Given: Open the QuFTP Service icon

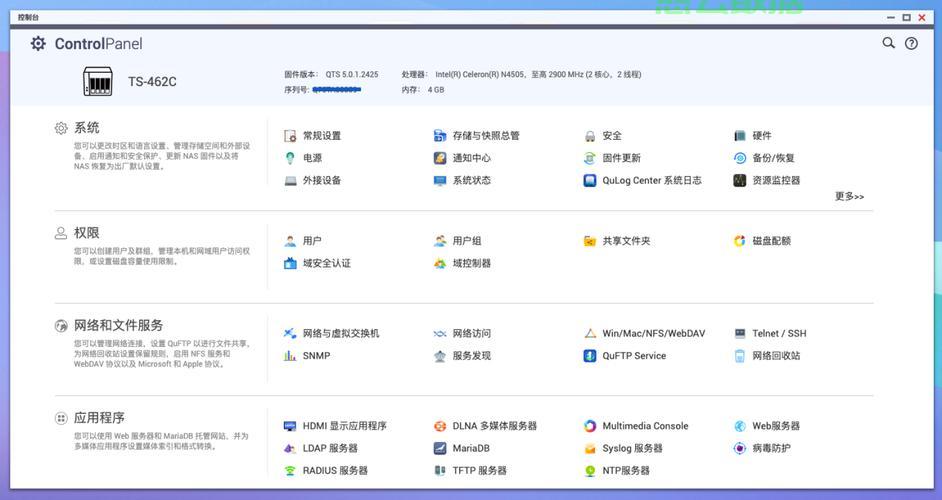Looking at the screenshot, I should pos(590,356).
